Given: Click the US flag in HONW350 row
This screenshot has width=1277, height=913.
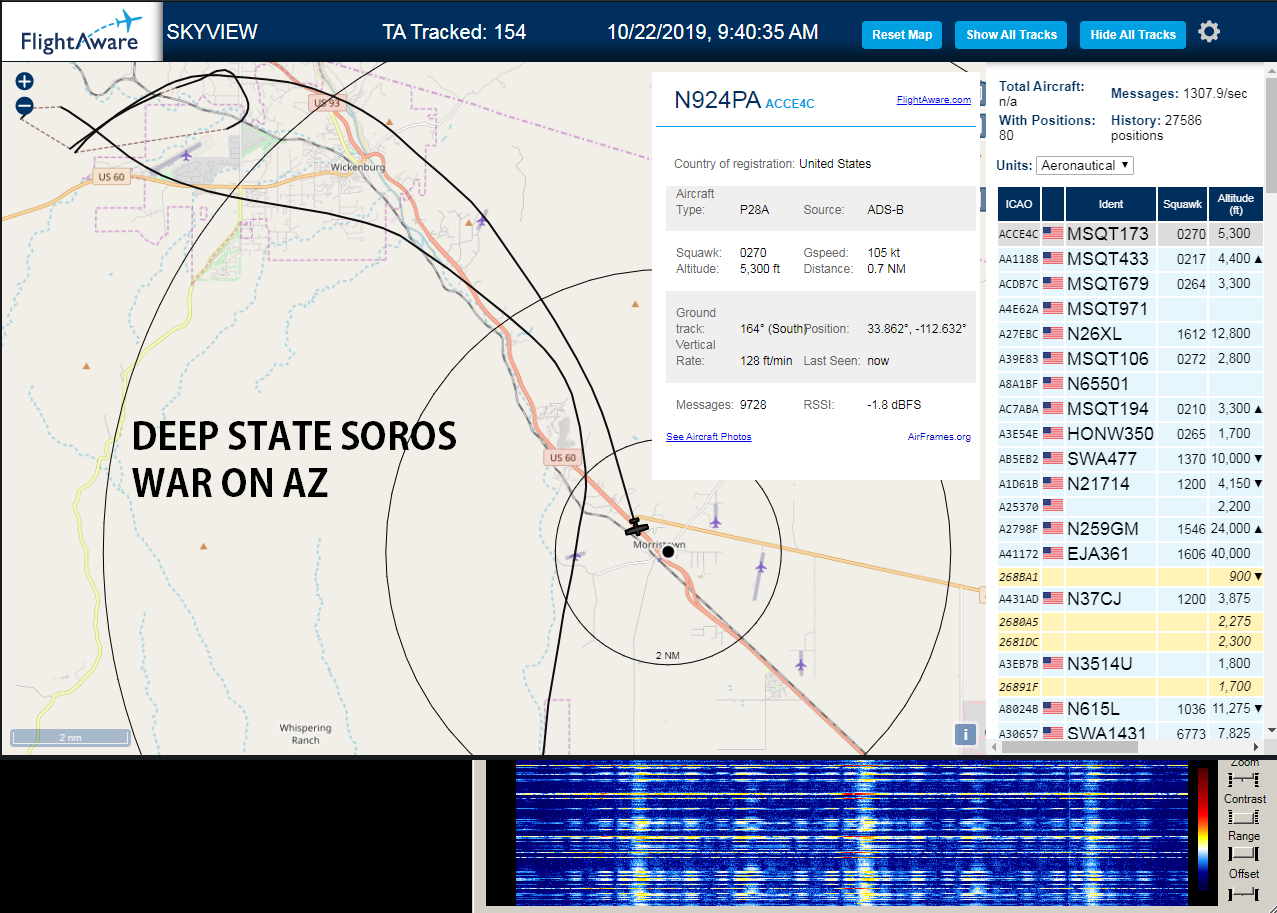Looking at the screenshot, I should coord(1053,434).
